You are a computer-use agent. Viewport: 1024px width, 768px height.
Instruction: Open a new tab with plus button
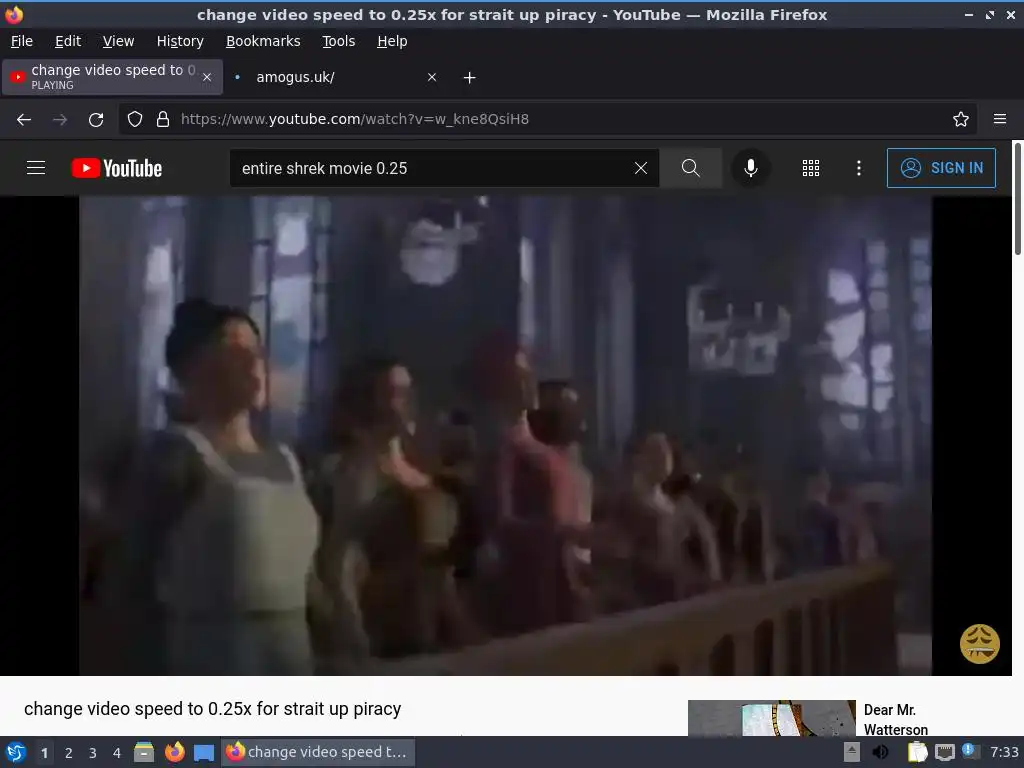470,78
